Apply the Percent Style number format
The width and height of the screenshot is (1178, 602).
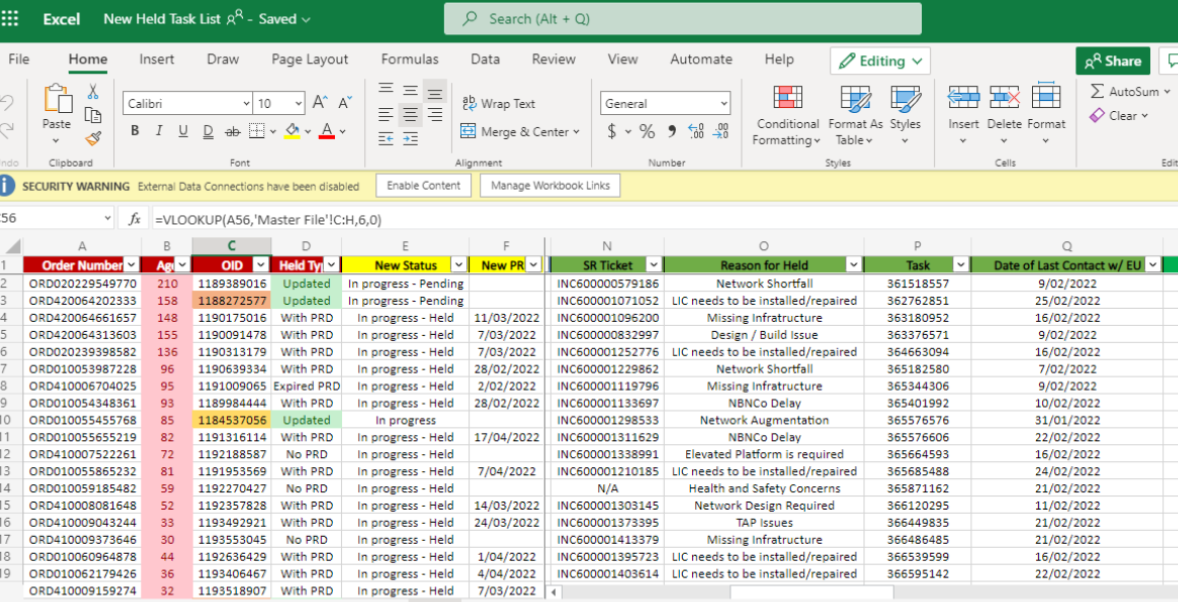647,132
